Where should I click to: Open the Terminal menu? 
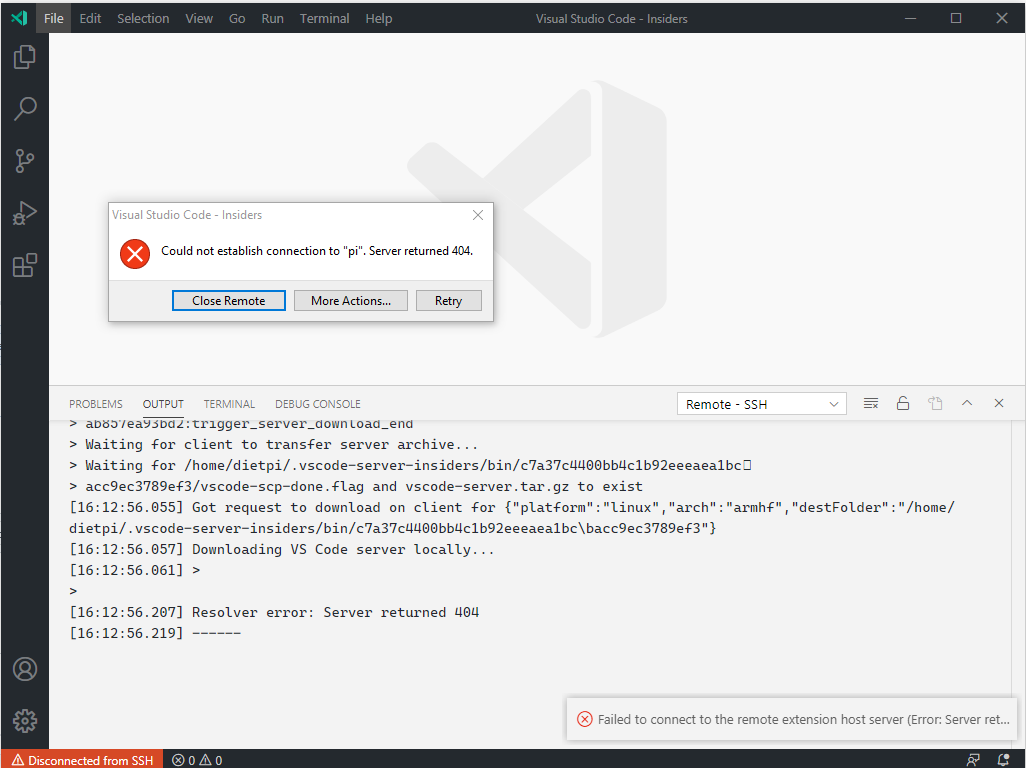tap(324, 18)
